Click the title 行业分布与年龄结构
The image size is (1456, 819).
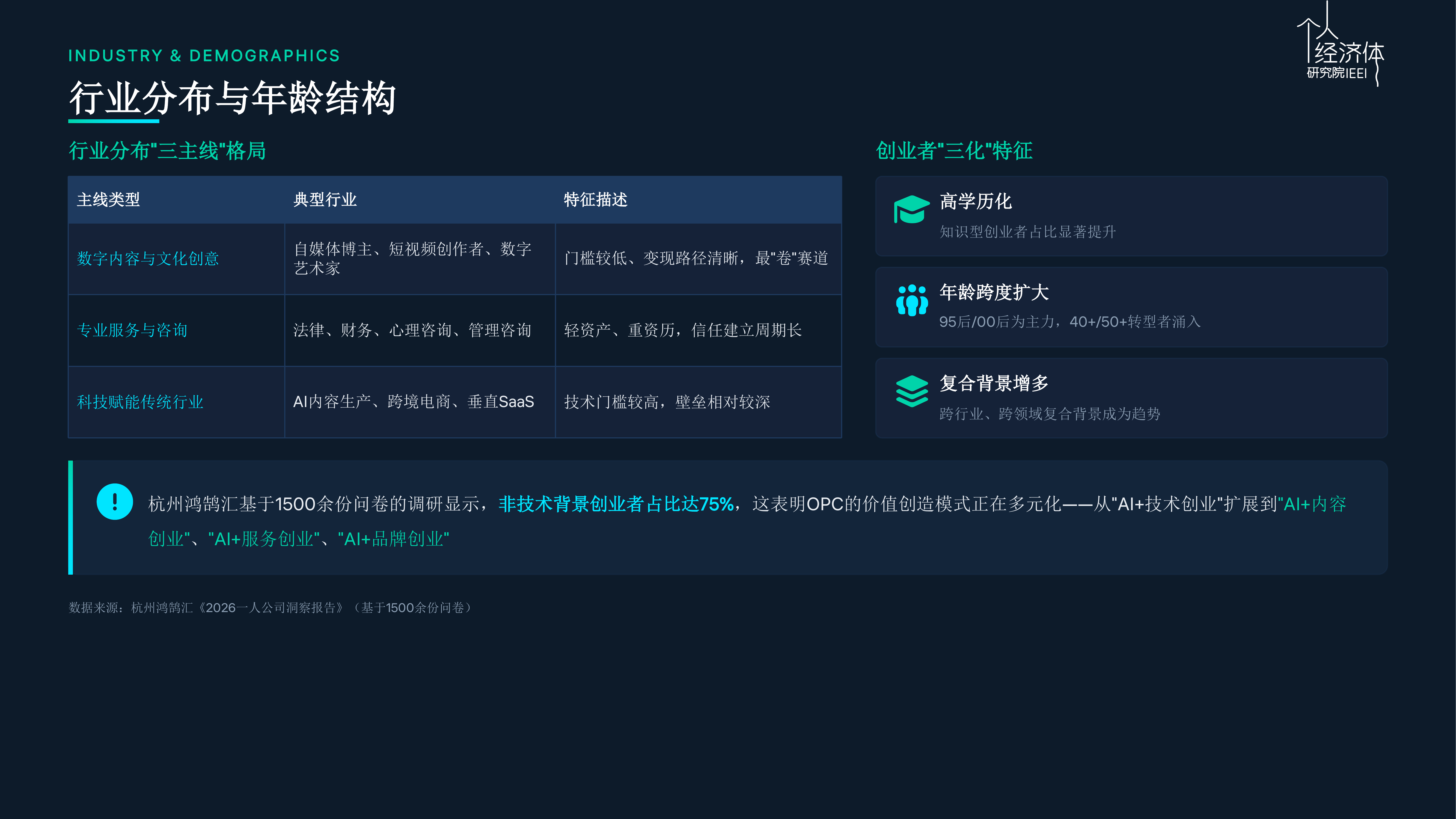[232, 97]
